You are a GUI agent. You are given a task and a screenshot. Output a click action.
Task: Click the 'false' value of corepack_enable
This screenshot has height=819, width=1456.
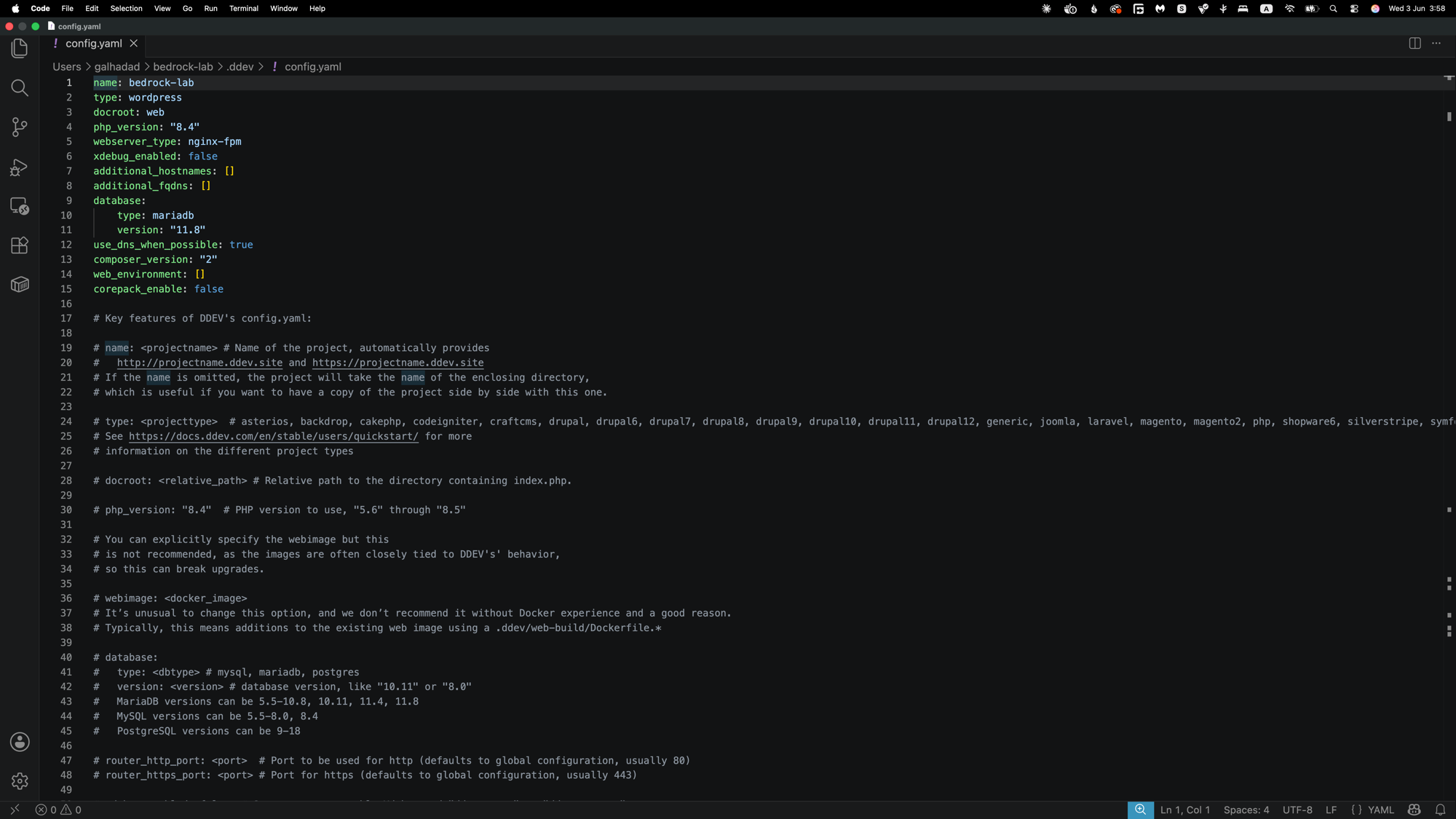(208, 289)
